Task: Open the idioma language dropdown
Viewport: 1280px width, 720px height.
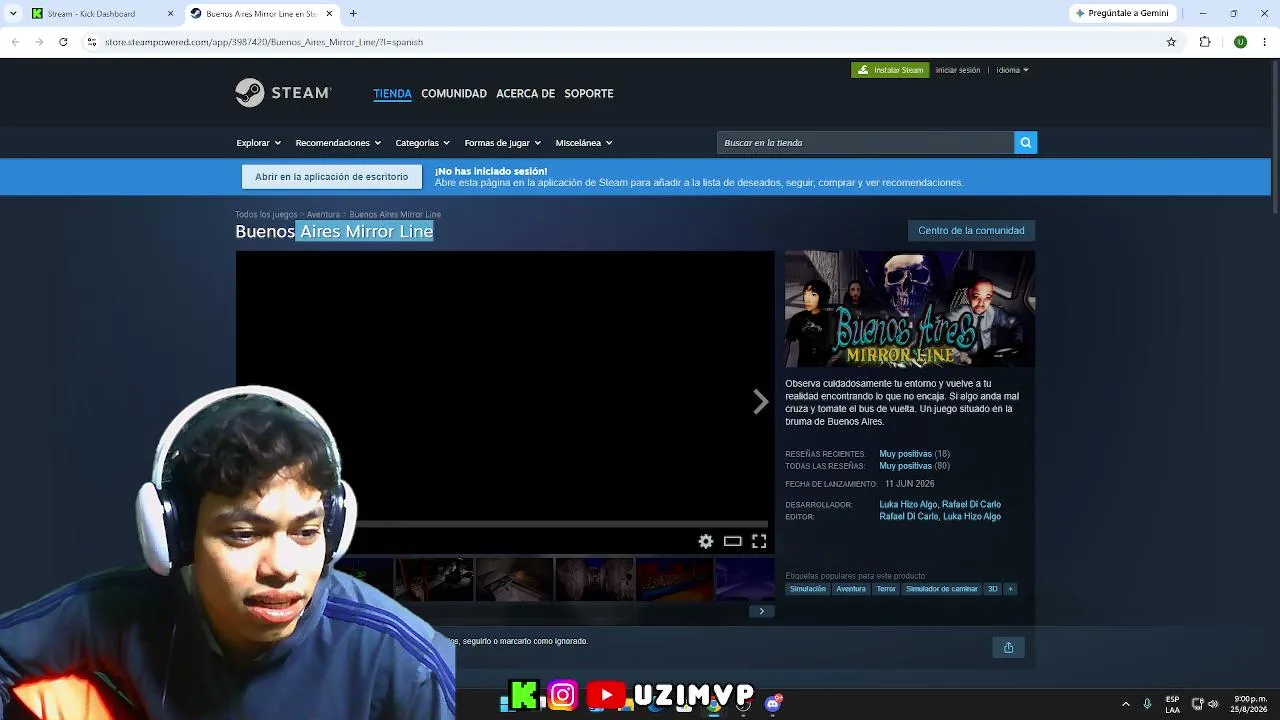Action: point(1012,70)
